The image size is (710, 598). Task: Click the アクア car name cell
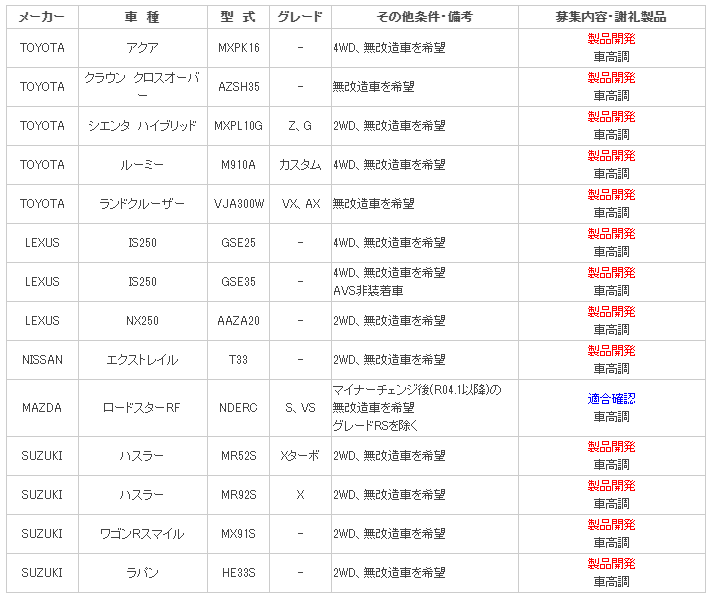[x=143, y=48]
